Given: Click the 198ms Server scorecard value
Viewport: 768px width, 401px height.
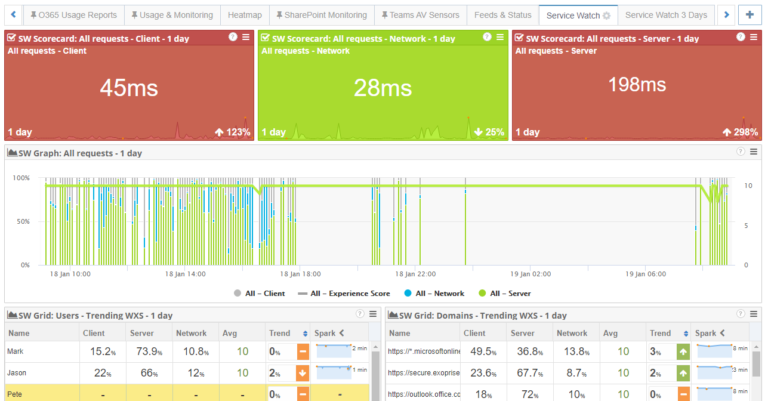Looking at the screenshot, I should [637, 85].
